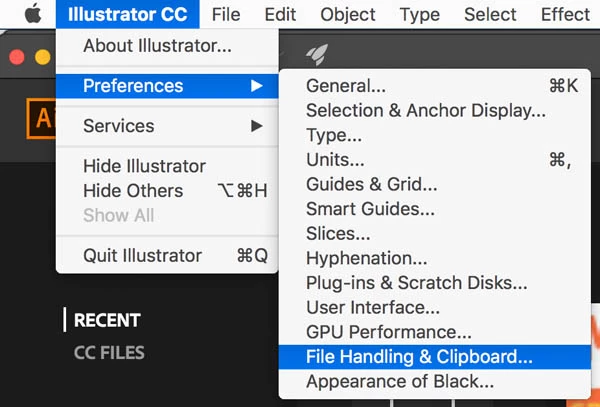Viewport: 600px width, 407px height.
Task: Open the Edit menu
Action: click(x=280, y=14)
